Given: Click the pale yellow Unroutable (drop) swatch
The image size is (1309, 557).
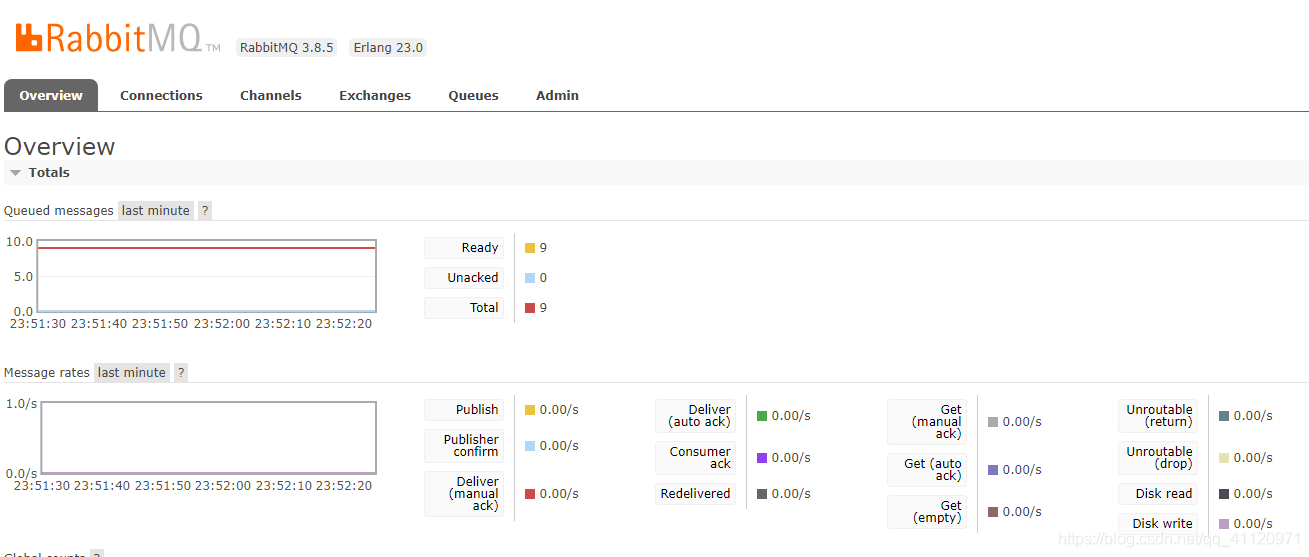Looking at the screenshot, I should (x=1224, y=458).
